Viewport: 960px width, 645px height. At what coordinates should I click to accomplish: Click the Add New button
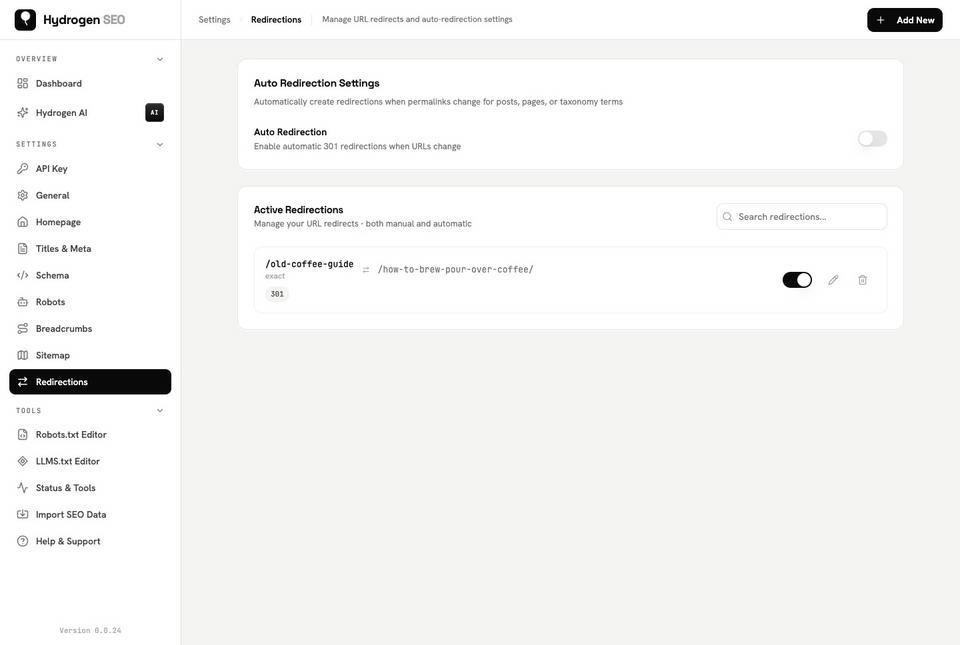coord(905,20)
